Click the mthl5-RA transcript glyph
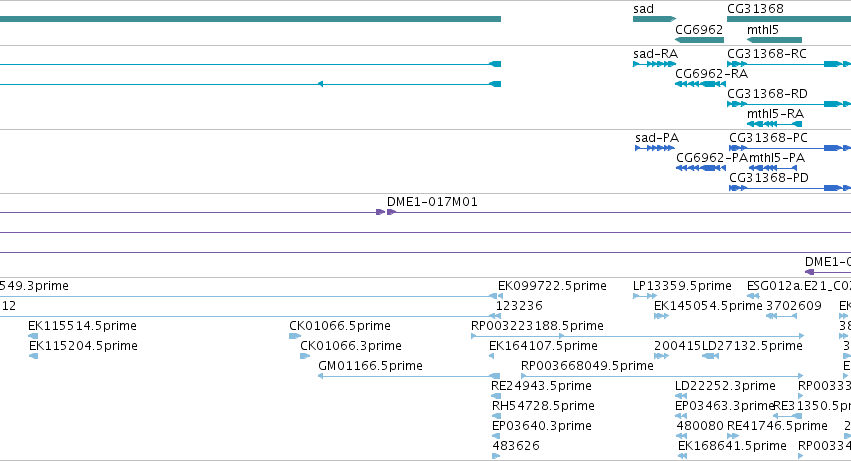The height and width of the screenshot is (461, 851). coord(774,124)
